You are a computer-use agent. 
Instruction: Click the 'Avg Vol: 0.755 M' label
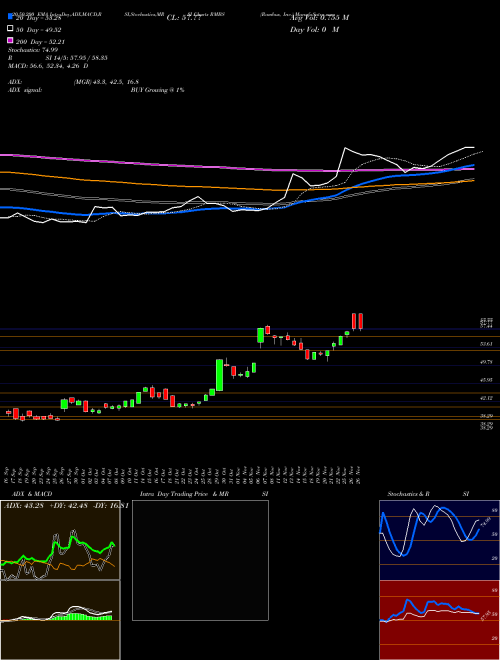[x=319, y=18]
